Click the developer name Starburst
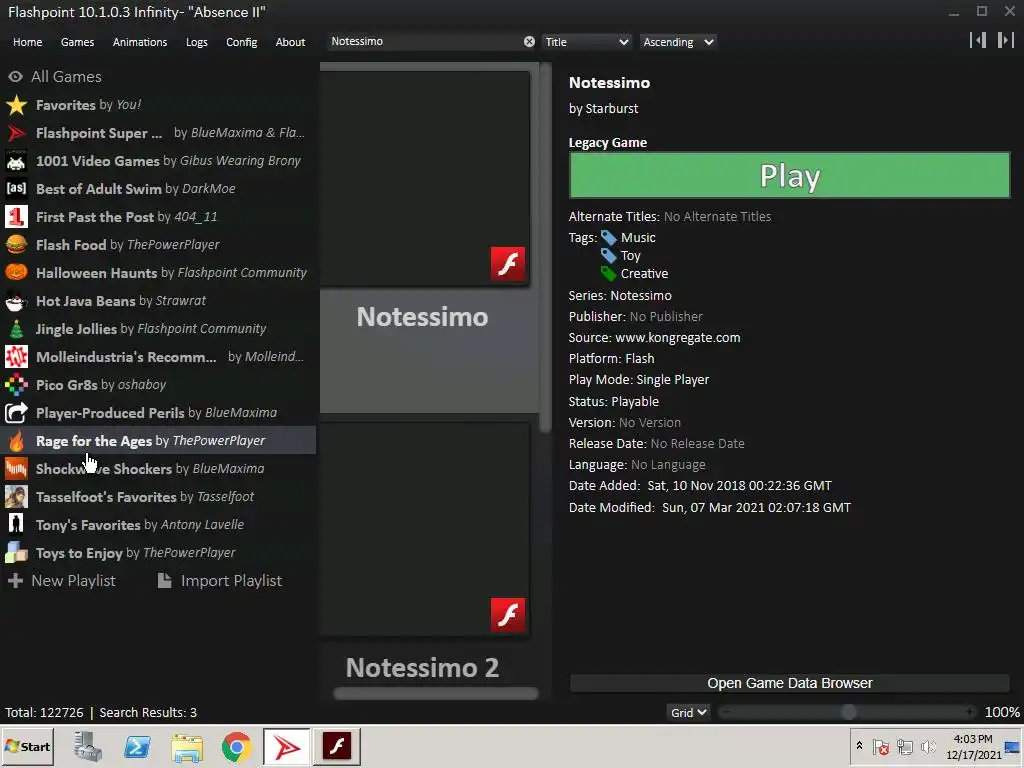Viewport: 1024px width, 768px height. tap(612, 109)
